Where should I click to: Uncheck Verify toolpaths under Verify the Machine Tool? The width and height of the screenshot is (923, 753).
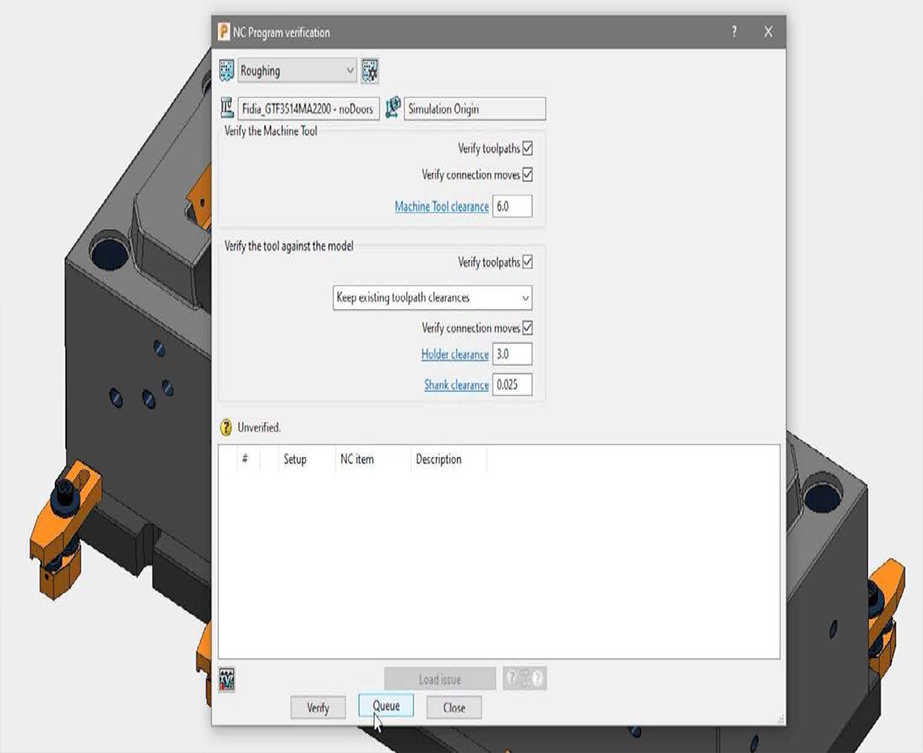pos(527,148)
